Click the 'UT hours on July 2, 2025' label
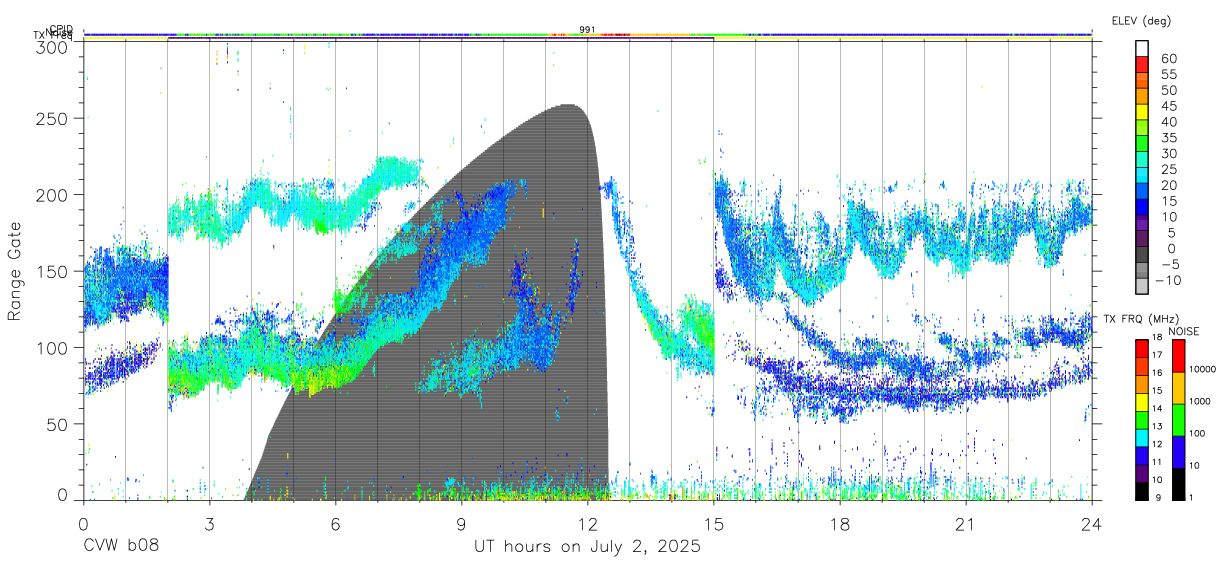Image resolution: width=1228 pixels, height=567 pixels. 587,547
